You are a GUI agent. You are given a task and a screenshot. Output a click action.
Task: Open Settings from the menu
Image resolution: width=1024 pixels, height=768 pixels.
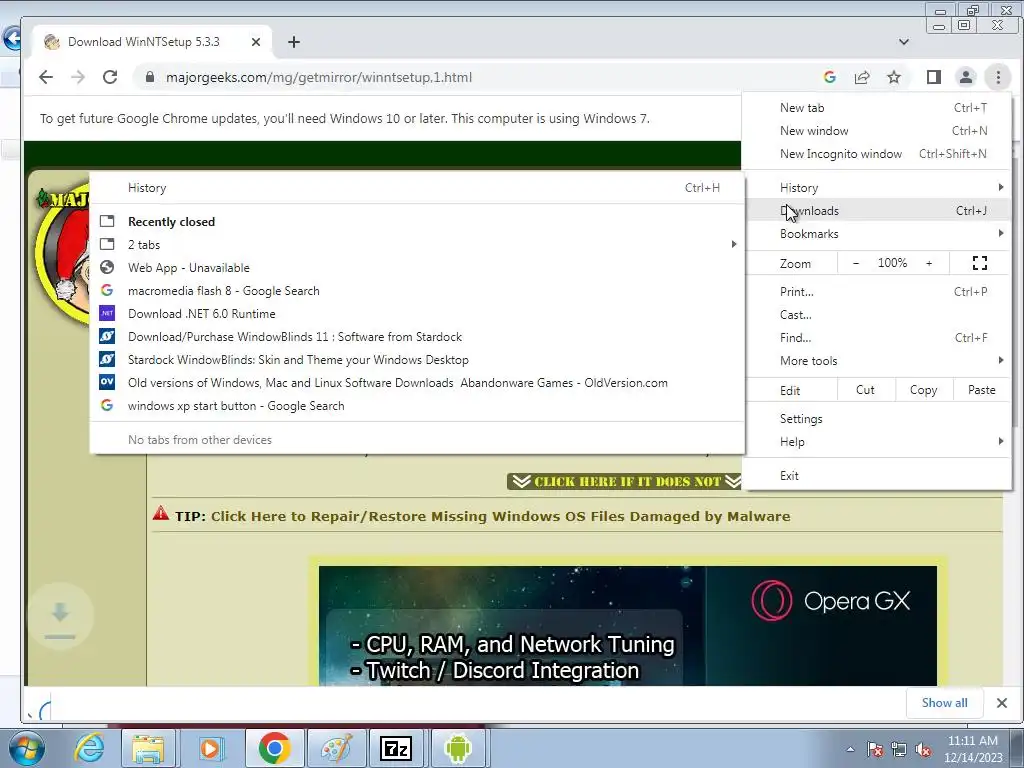click(x=877, y=419)
